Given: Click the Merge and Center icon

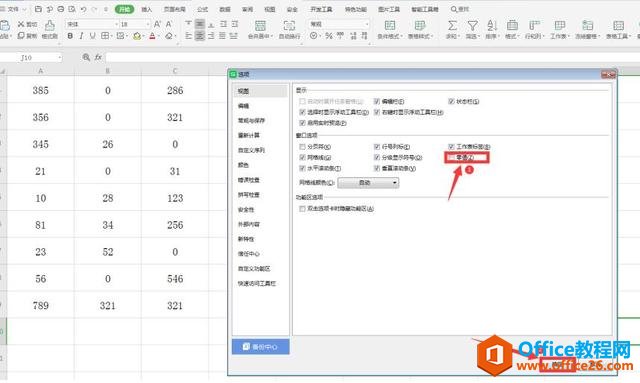Looking at the screenshot, I should [x=260, y=26].
